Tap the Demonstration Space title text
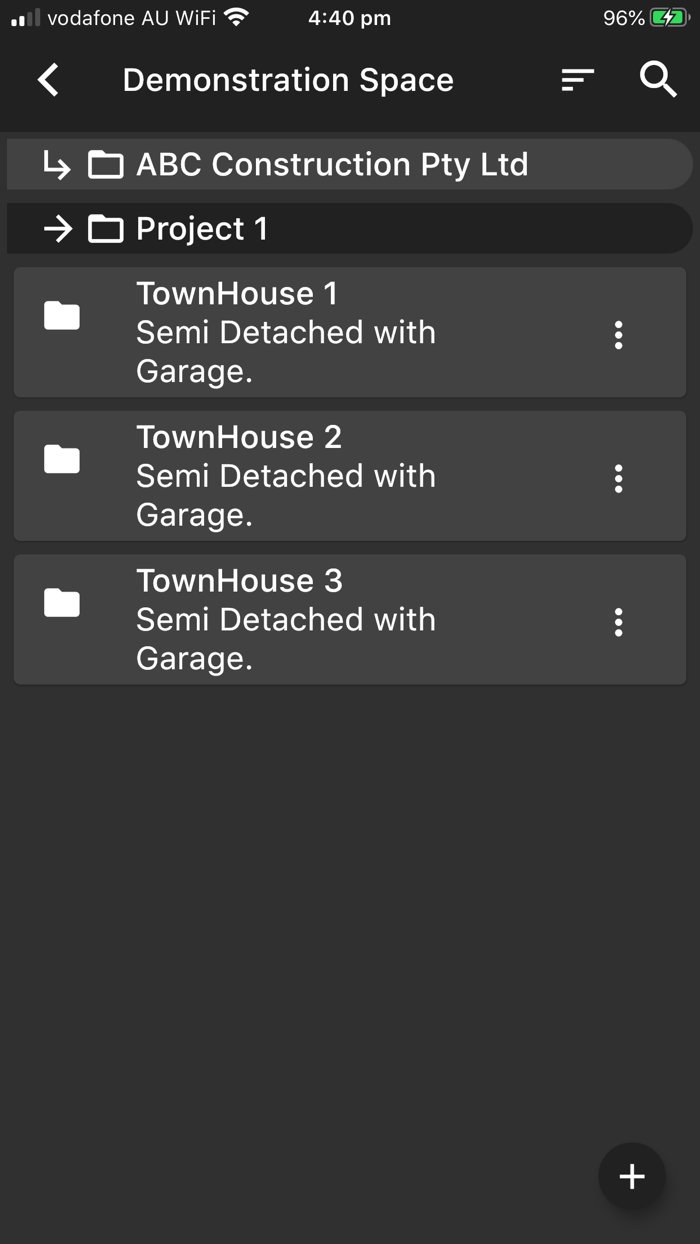The image size is (700, 1244). [x=287, y=79]
